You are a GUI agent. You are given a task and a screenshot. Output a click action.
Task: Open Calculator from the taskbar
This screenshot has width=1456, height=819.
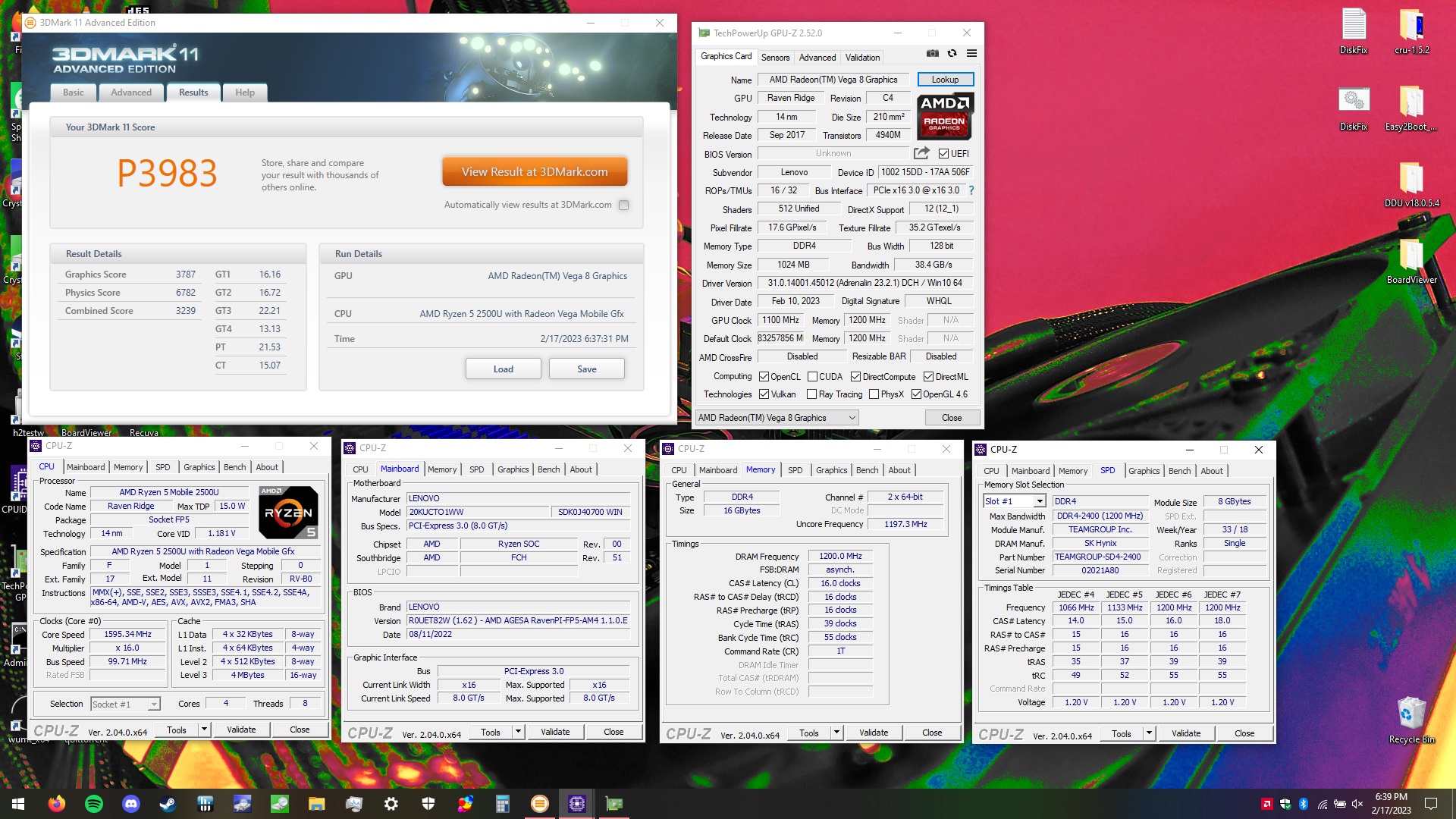coord(503,804)
